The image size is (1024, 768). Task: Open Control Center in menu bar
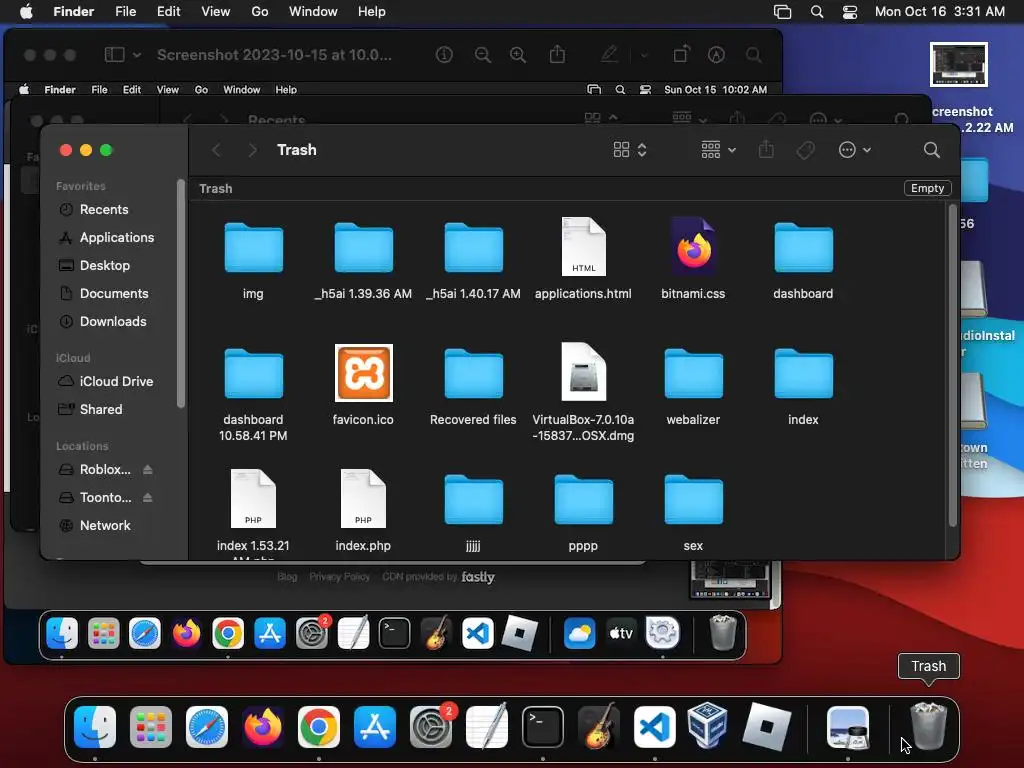tap(850, 12)
